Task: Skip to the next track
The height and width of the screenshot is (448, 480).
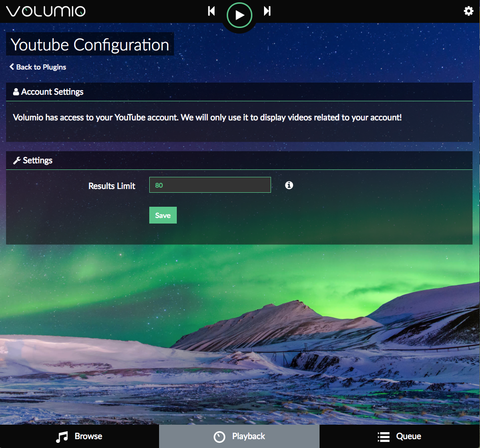Action: point(267,11)
